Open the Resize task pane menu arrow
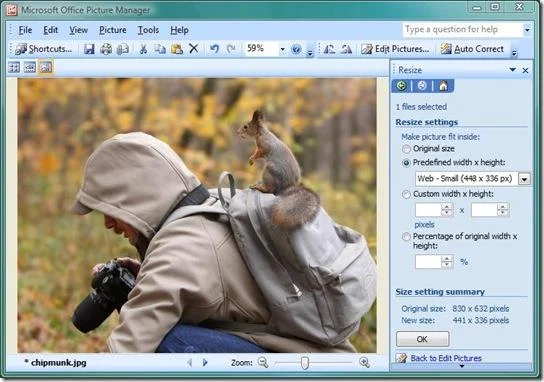The image size is (544, 382). click(x=512, y=70)
